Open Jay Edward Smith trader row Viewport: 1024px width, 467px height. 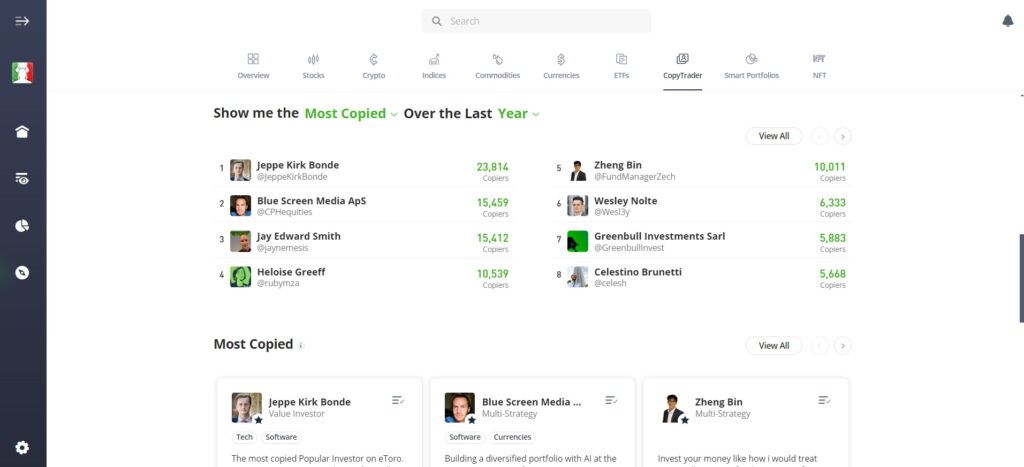click(364, 242)
